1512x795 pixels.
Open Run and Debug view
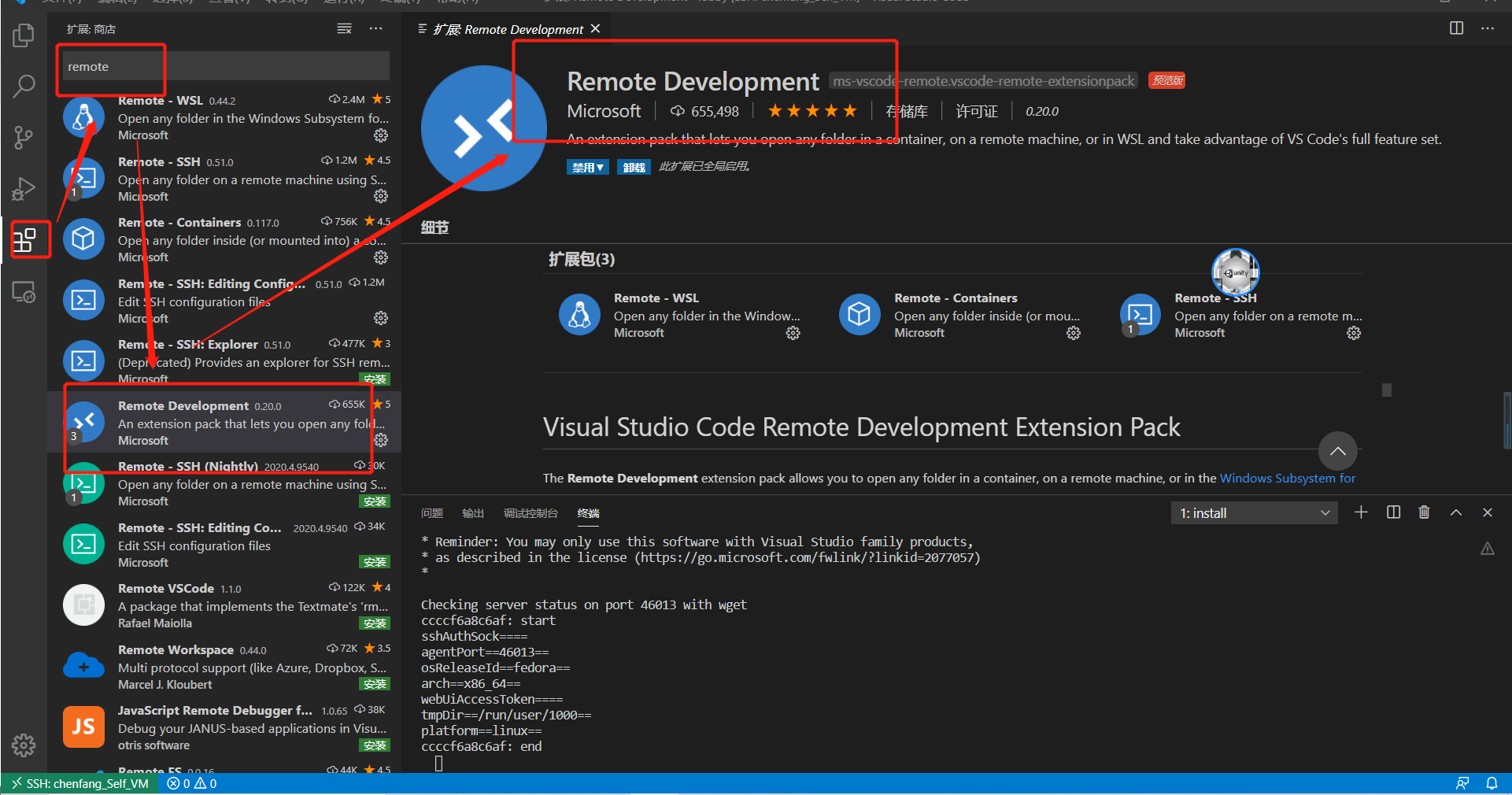tap(24, 189)
